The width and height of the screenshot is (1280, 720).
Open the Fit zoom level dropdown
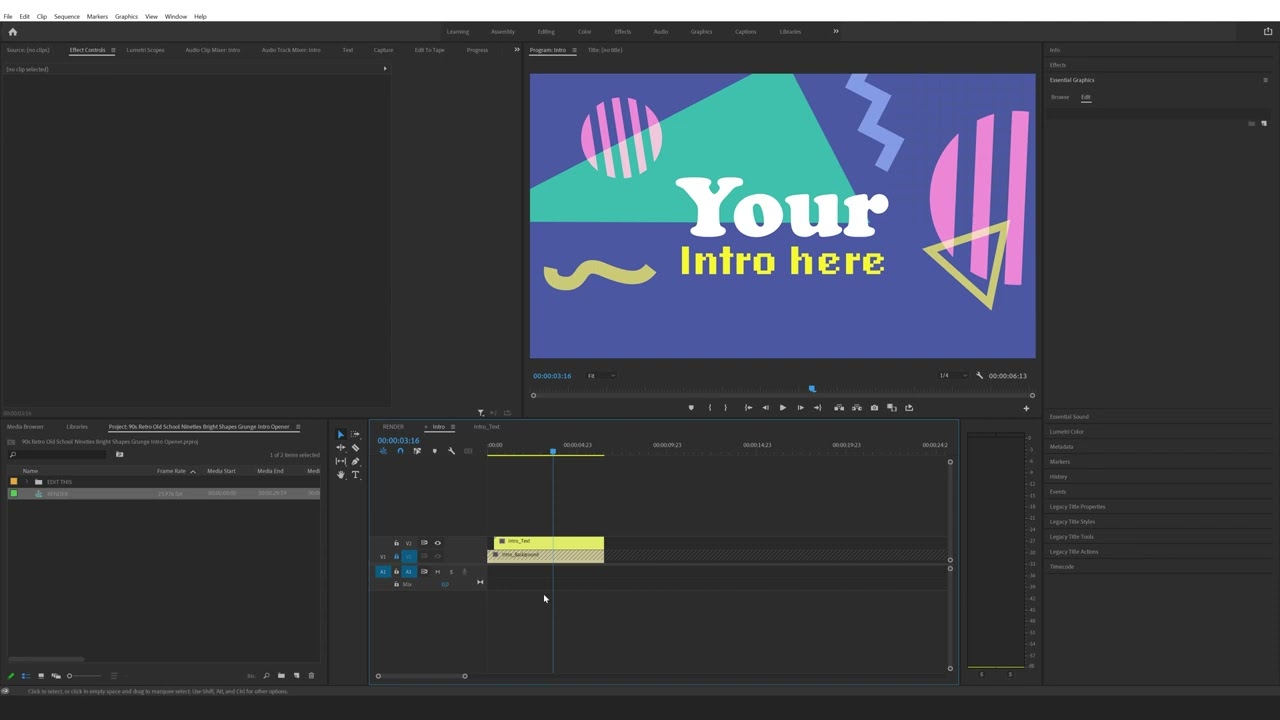pos(600,376)
